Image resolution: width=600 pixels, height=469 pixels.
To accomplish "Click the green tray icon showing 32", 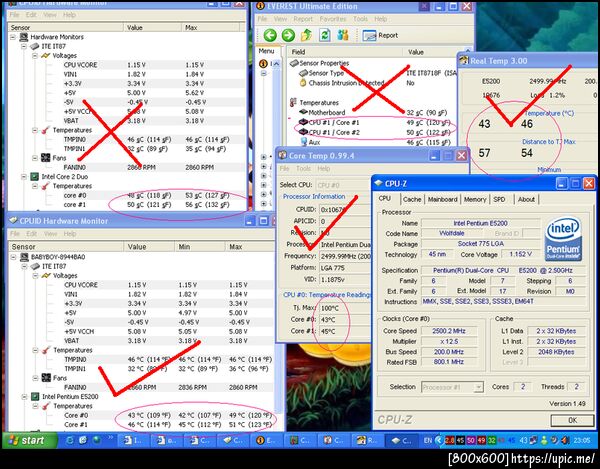I will tap(492, 440).
